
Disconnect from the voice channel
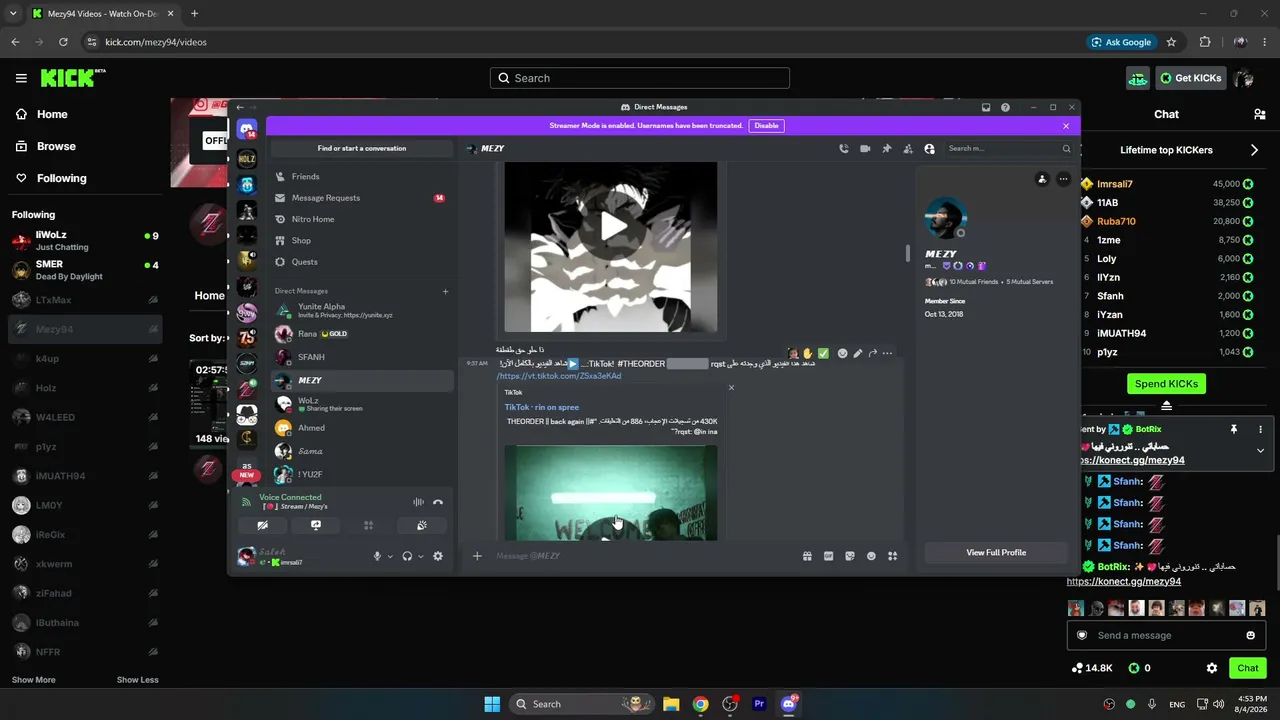pyautogui.click(x=438, y=502)
